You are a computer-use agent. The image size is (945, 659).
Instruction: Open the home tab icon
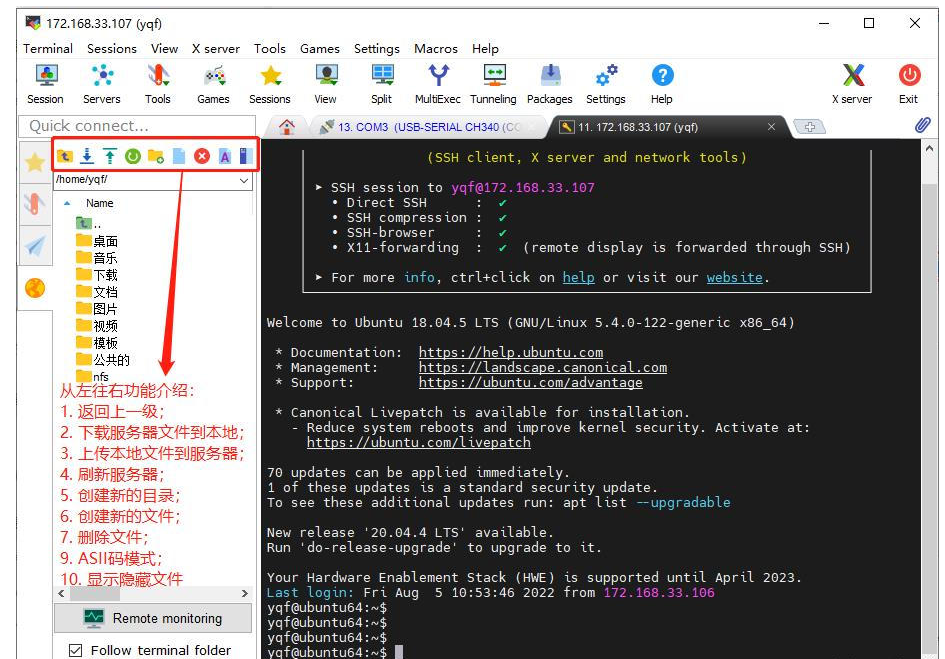click(x=287, y=127)
